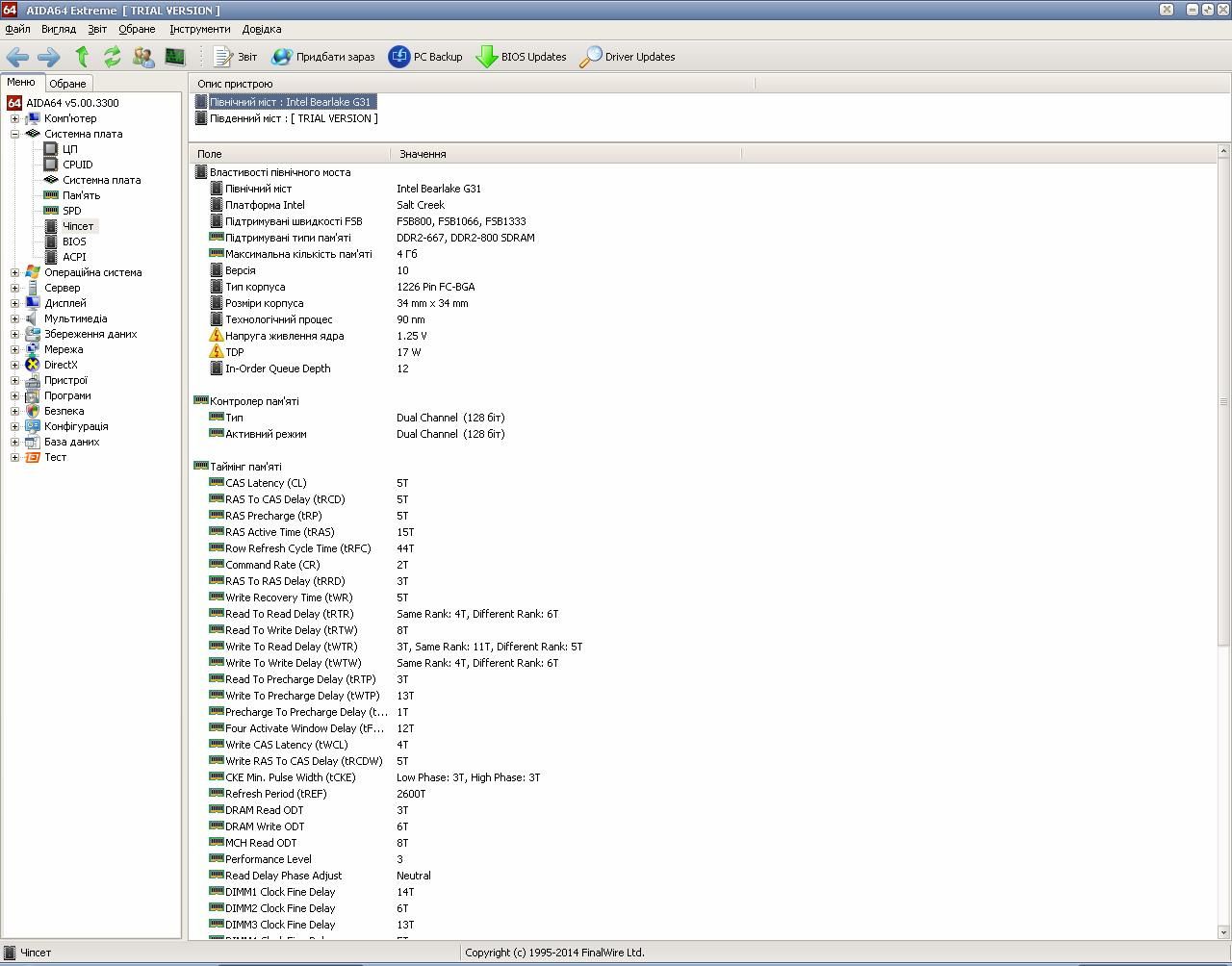Click the Опис пристрою column header
The image size is (1232, 966).
pyautogui.click(x=472, y=84)
